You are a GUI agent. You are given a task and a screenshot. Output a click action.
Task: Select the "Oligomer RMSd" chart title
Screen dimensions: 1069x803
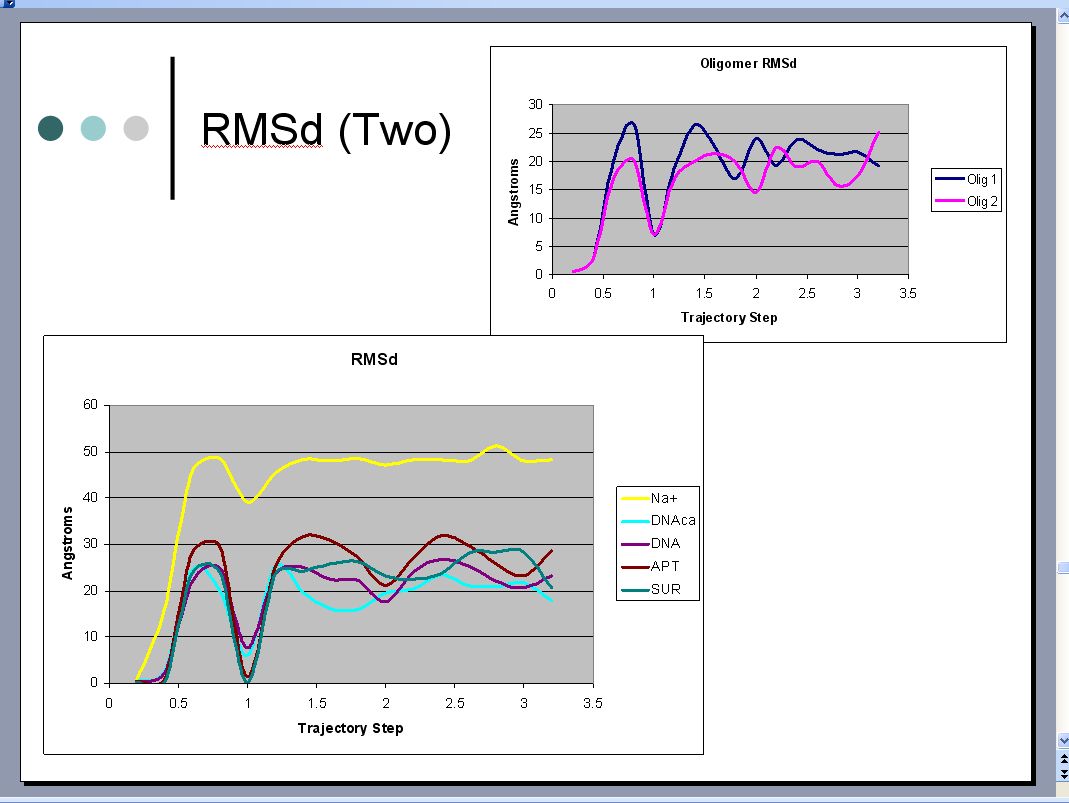(748, 64)
